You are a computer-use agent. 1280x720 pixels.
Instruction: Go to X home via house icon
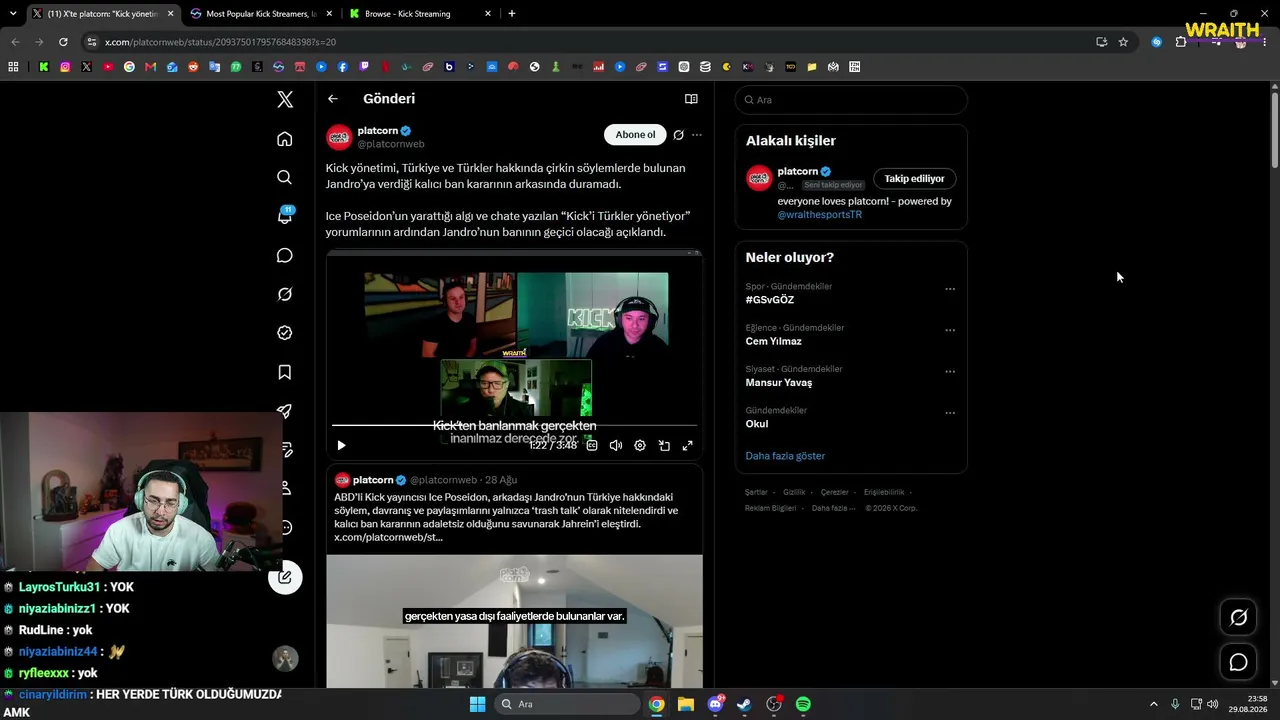(x=285, y=139)
